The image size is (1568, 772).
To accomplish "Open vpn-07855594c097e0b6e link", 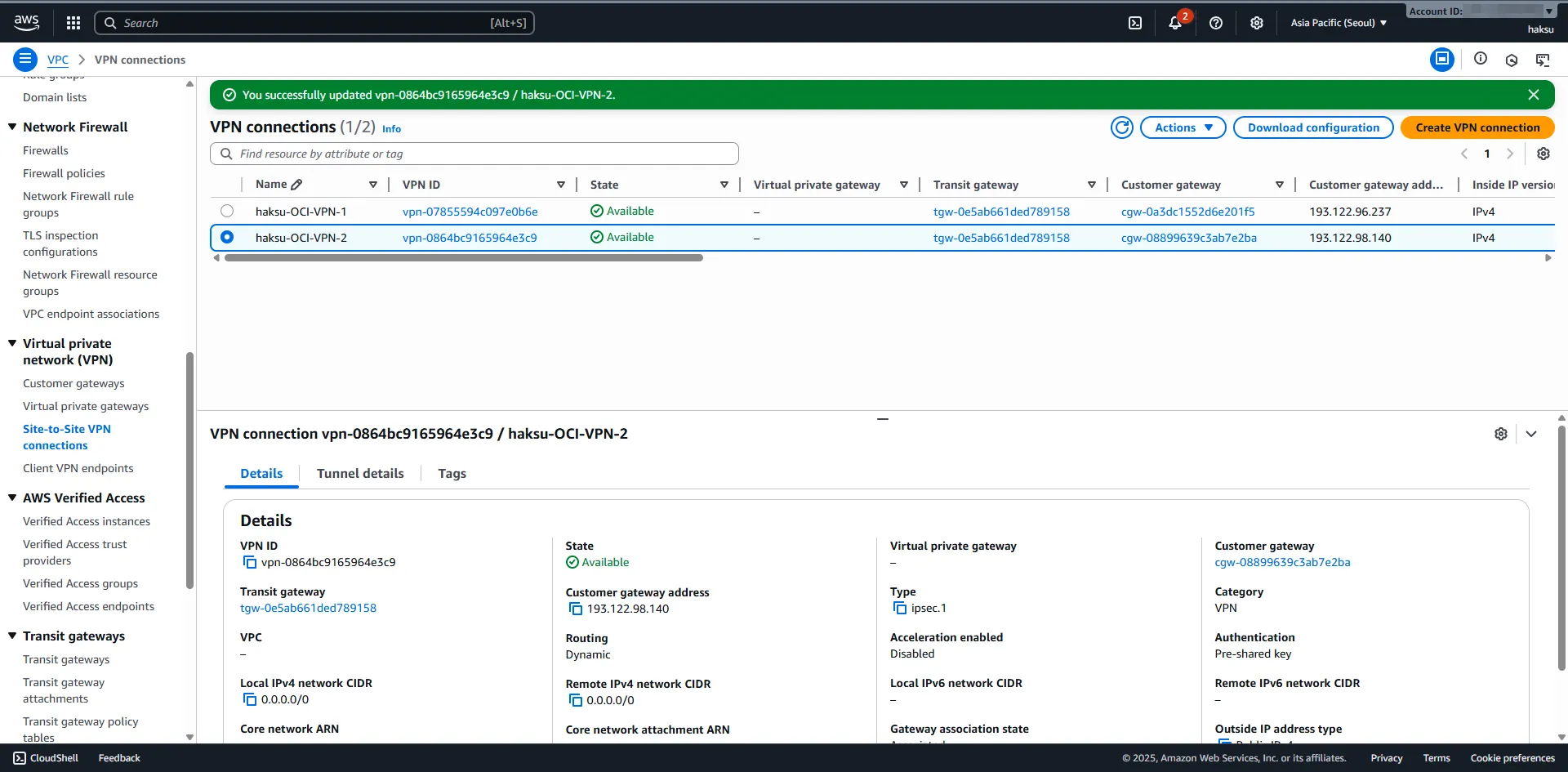I will 470,212.
